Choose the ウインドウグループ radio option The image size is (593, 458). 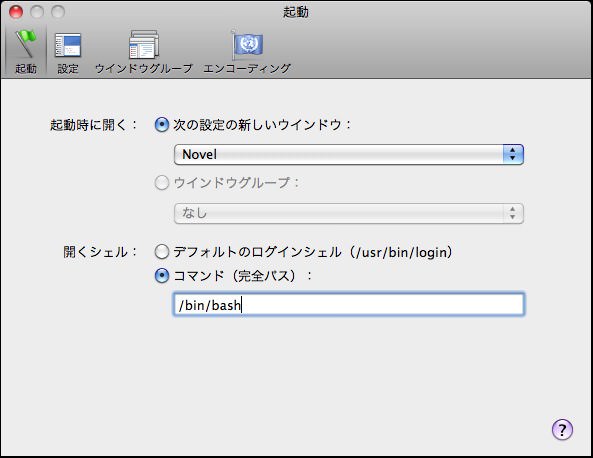(x=161, y=183)
